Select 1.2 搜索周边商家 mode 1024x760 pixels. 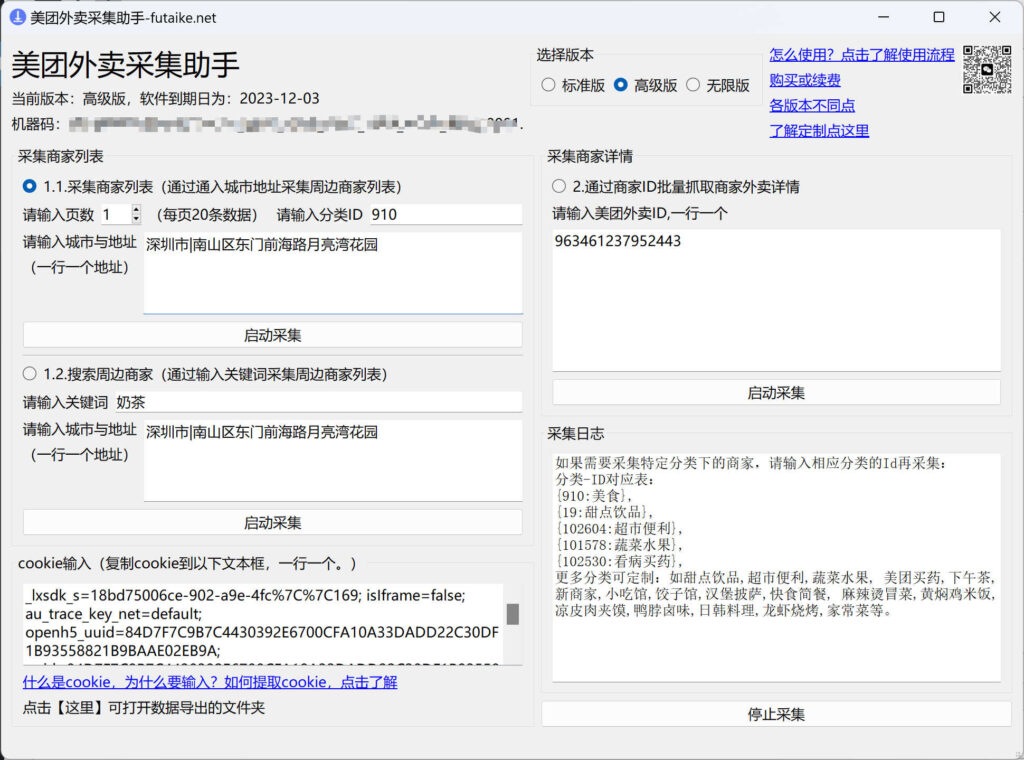pyautogui.click(x=205, y=374)
